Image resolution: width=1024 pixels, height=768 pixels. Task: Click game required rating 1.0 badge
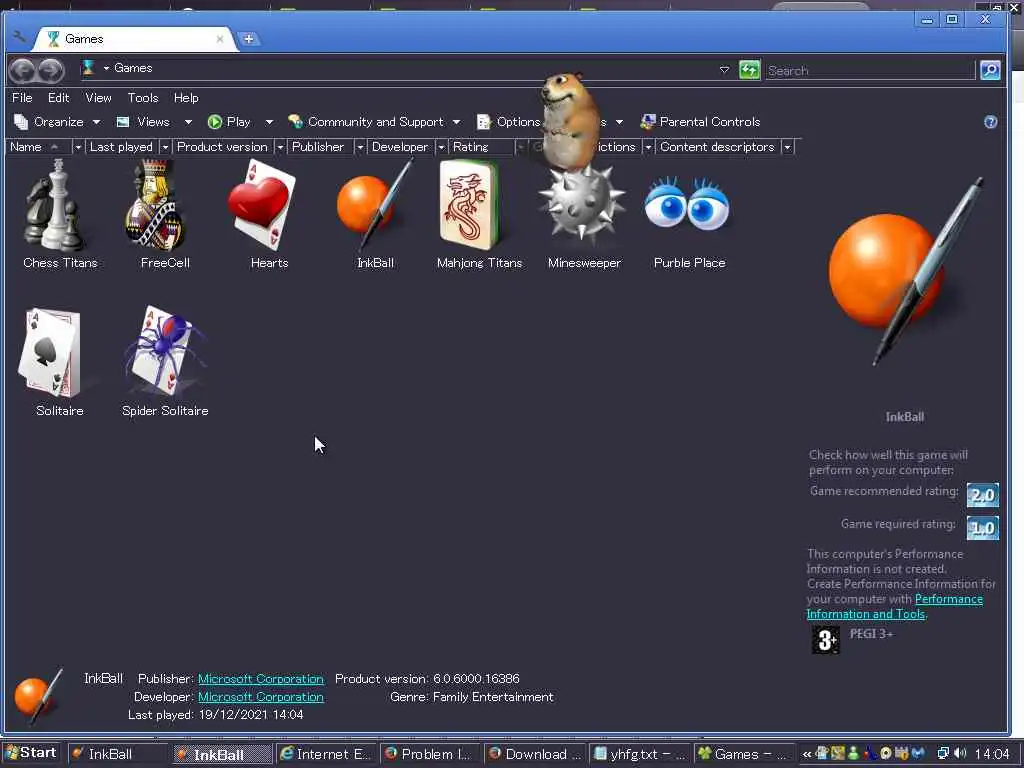point(982,528)
